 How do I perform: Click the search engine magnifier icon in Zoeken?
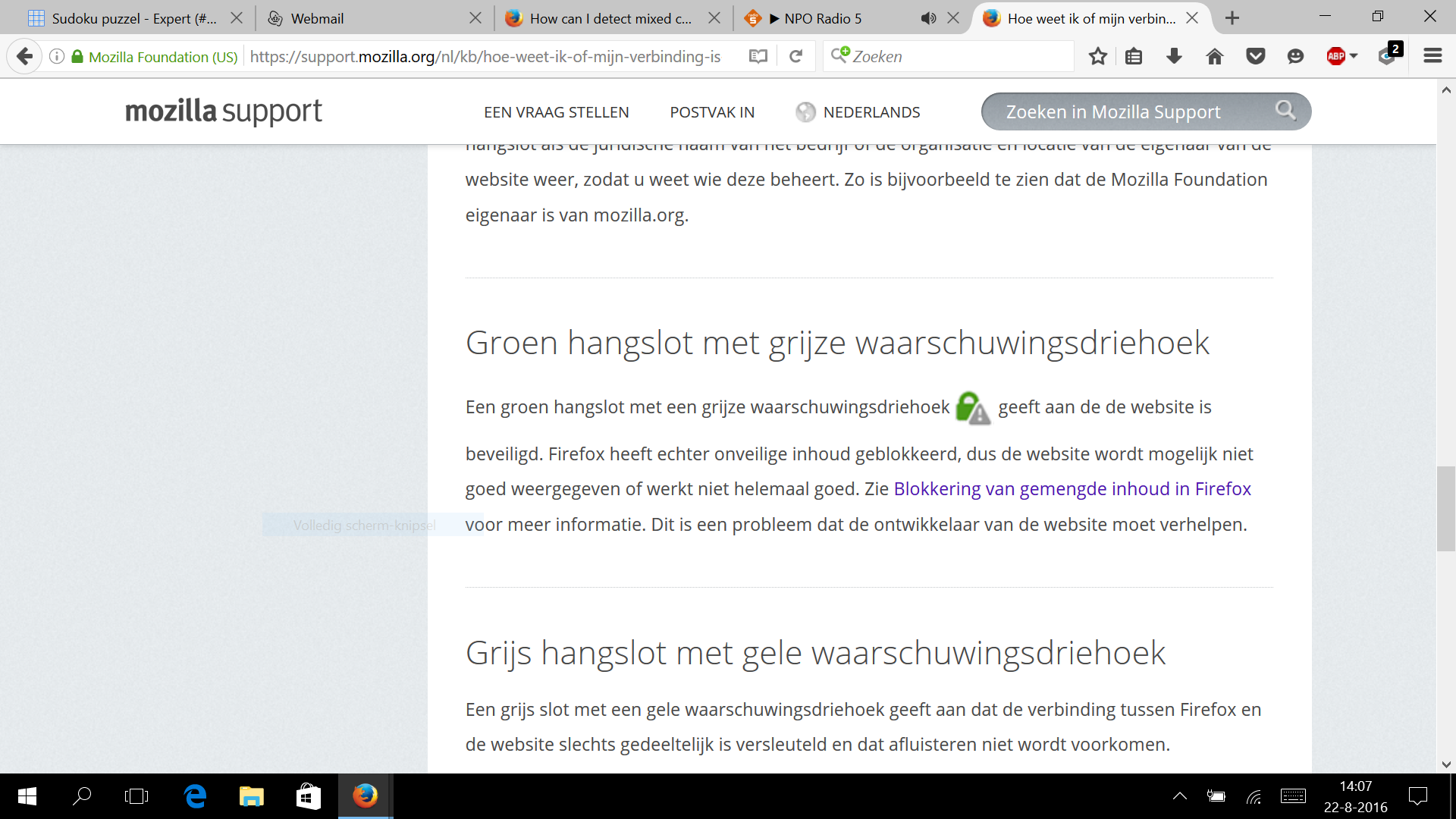click(x=840, y=55)
